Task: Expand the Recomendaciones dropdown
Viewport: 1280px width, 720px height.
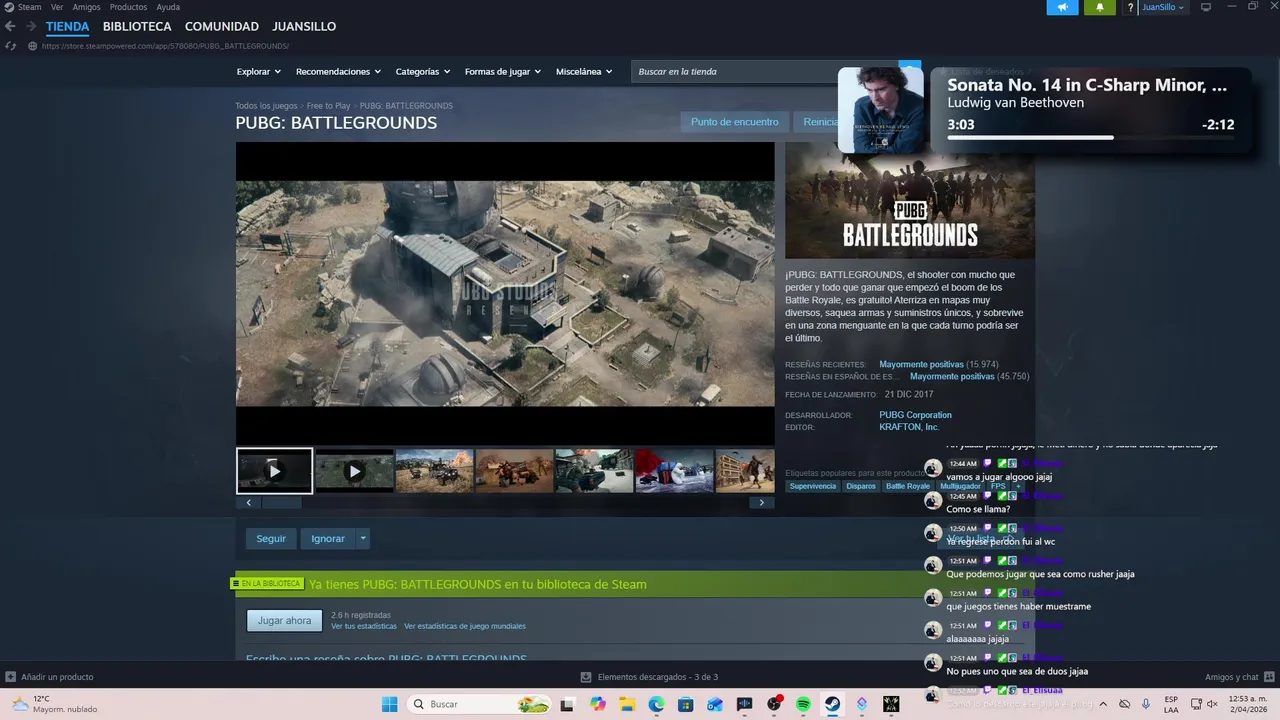Action: [x=338, y=72]
